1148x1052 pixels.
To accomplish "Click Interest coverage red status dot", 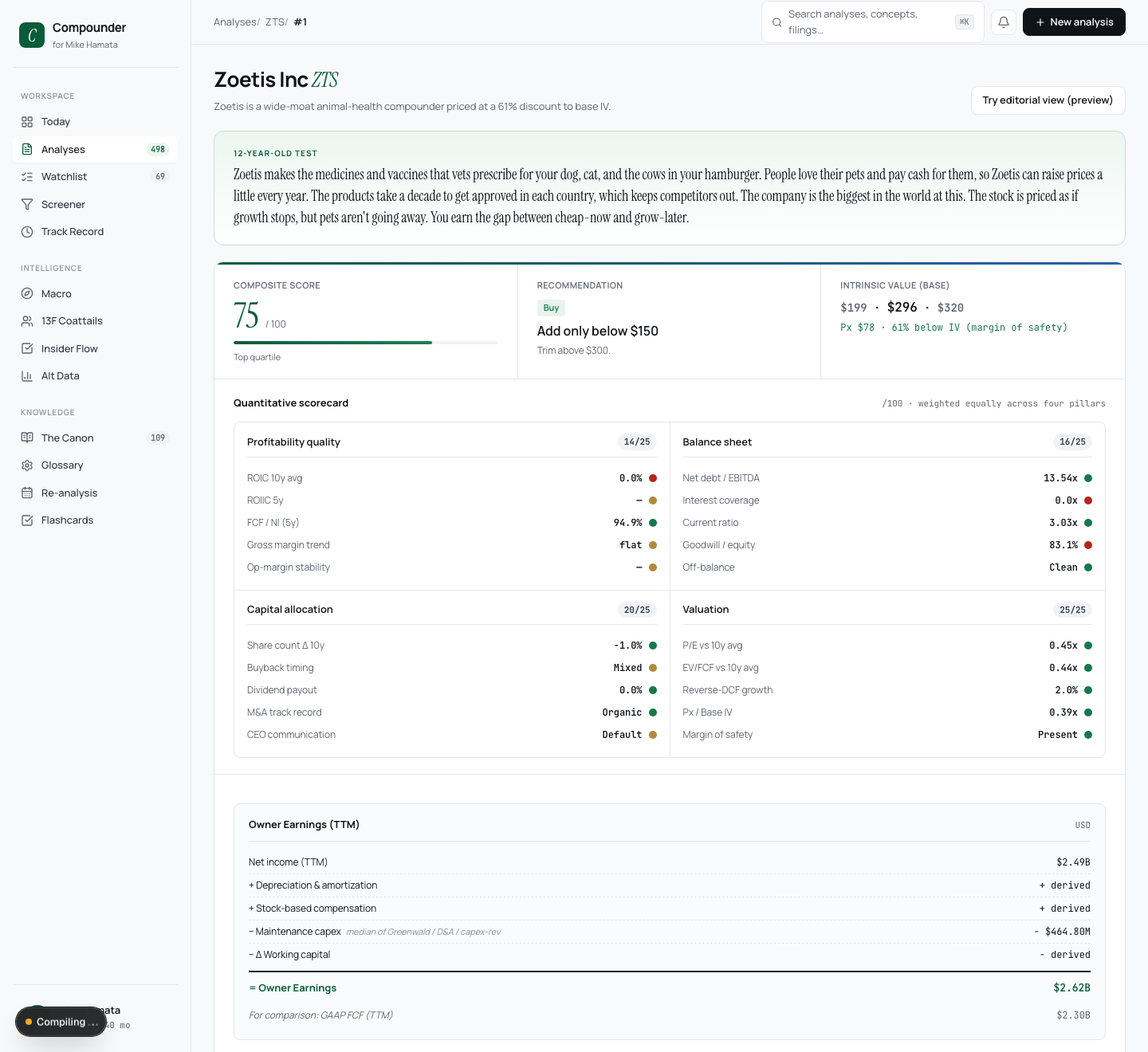I will point(1088,500).
